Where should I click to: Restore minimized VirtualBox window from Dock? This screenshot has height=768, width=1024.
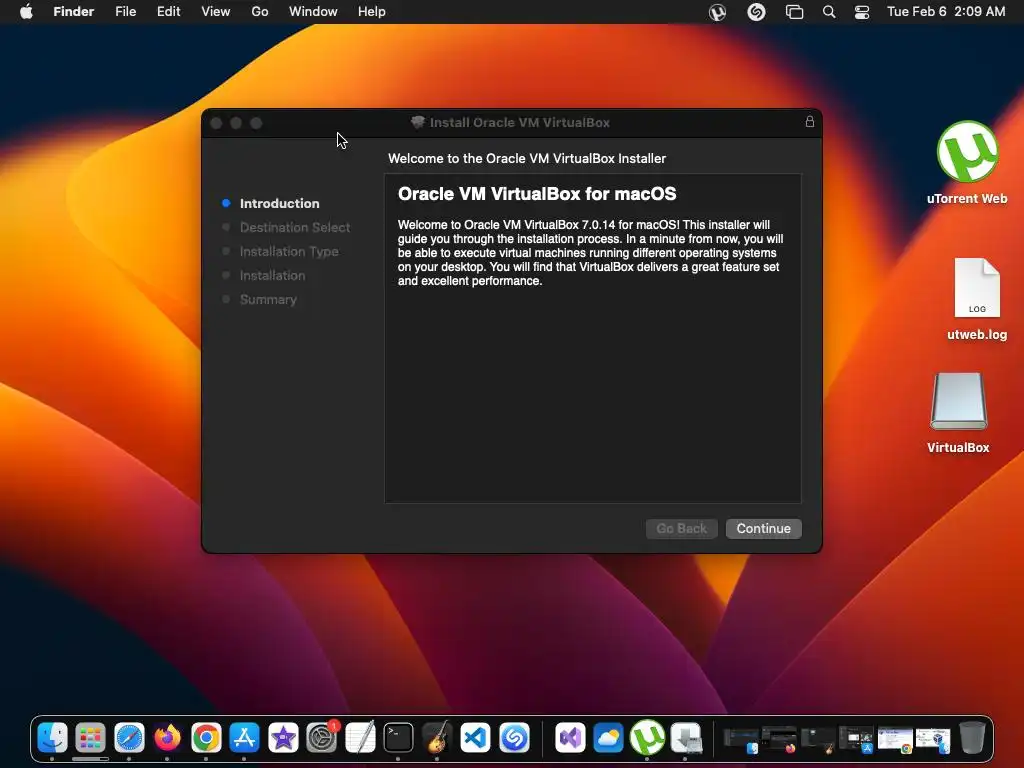tap(933, 740)
